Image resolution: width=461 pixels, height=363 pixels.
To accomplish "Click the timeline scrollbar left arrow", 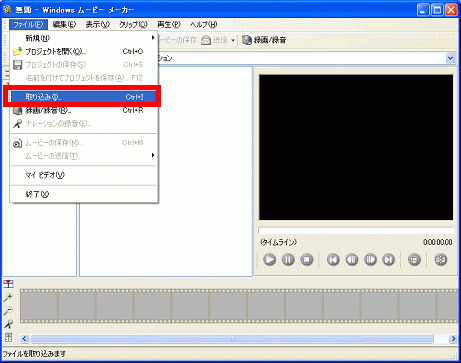I will point(24,339).
